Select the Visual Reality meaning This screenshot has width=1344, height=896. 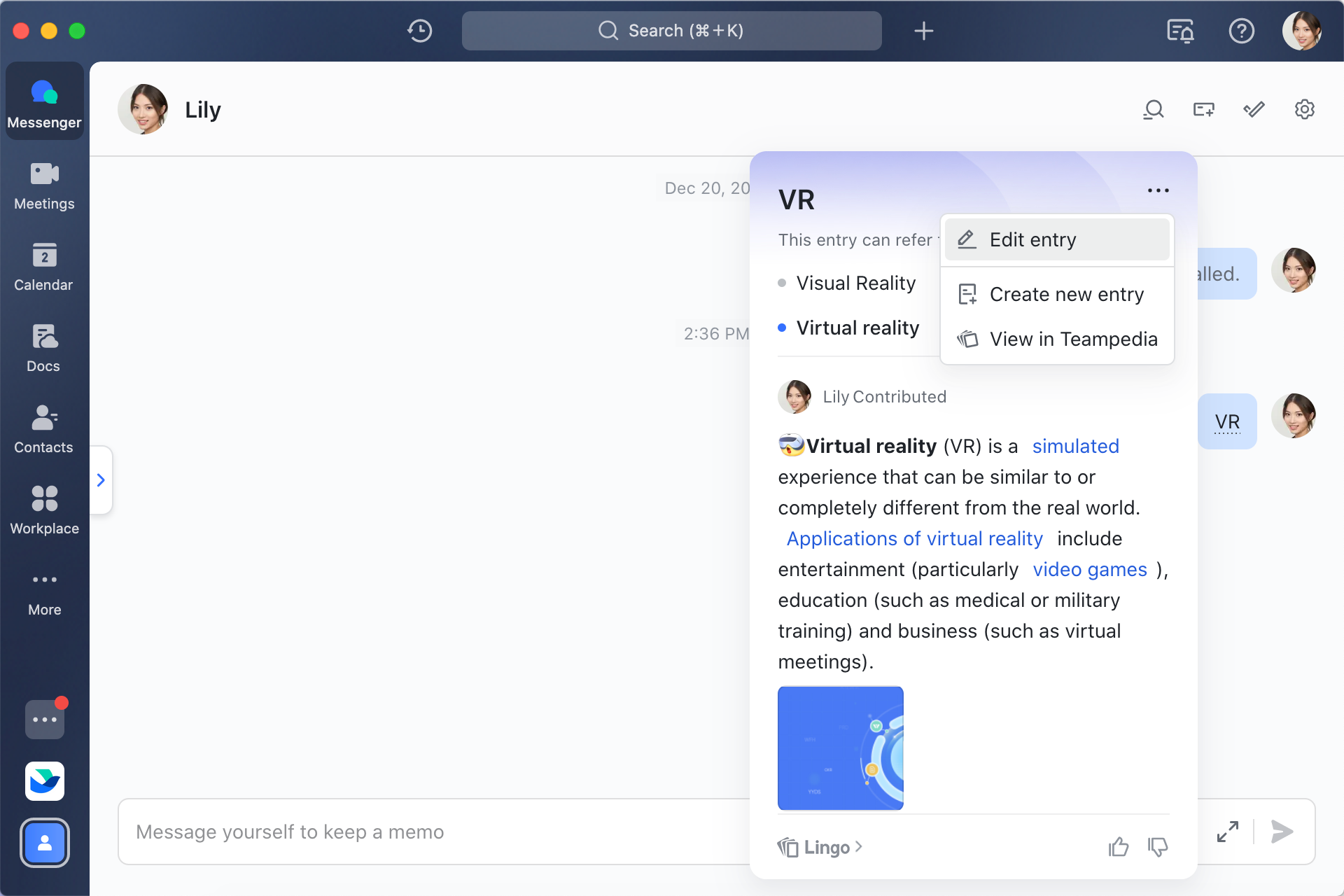tap(855, 283)
